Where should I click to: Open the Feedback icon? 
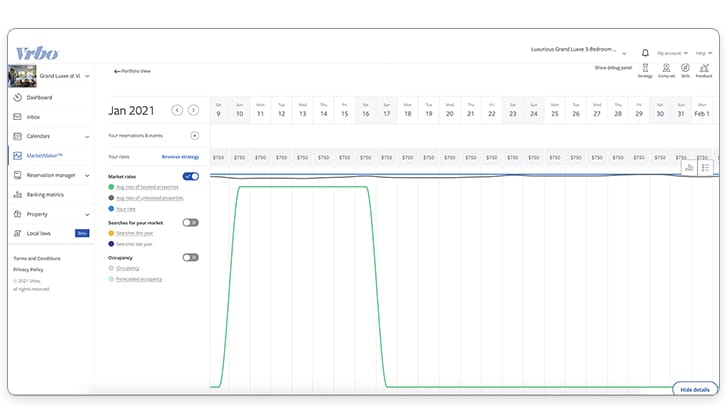(x=704, y=71)
